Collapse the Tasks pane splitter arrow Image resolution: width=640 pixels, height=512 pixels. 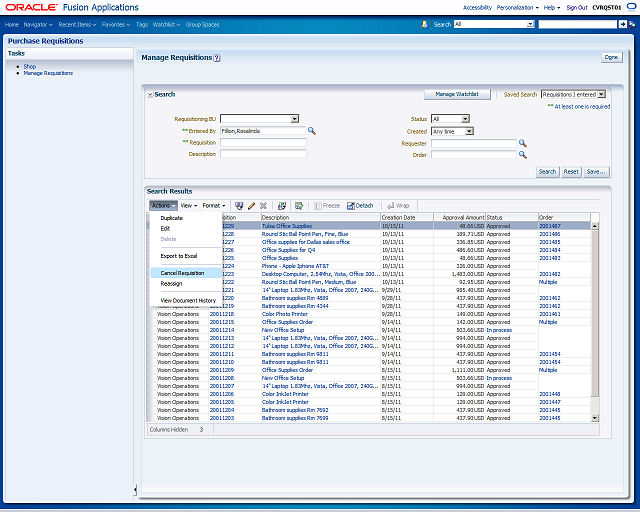[x=135, y=490]
